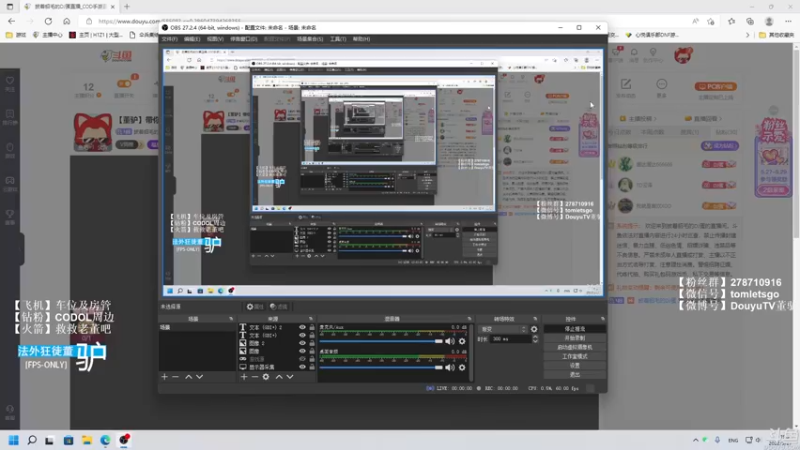The height and width of the screenshot is (450, 800).
Task: Add a new scene with the plus icon
Action: [x=164, y=377]
